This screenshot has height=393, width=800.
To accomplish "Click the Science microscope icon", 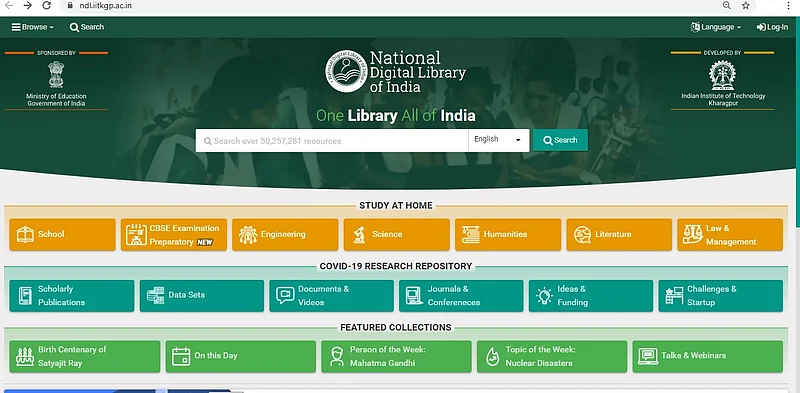I will [x=359, y=234].
